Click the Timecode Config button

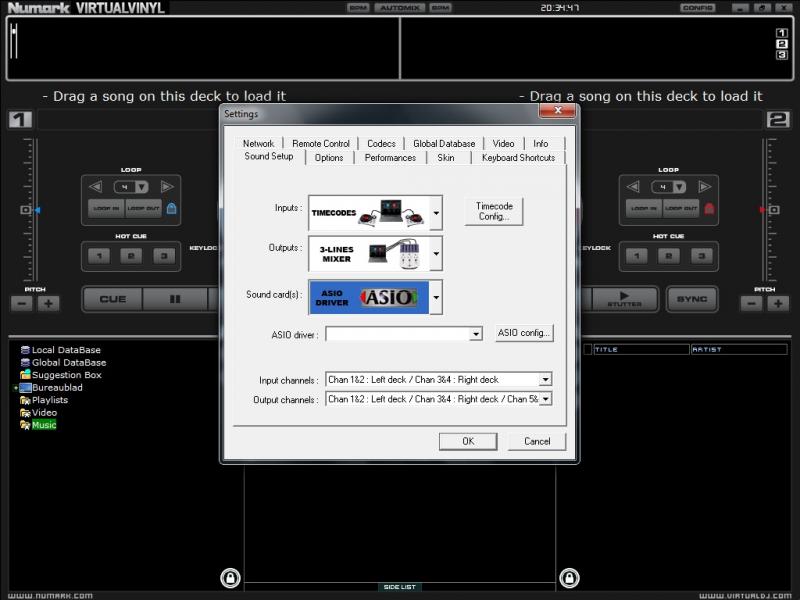[494, 211]
